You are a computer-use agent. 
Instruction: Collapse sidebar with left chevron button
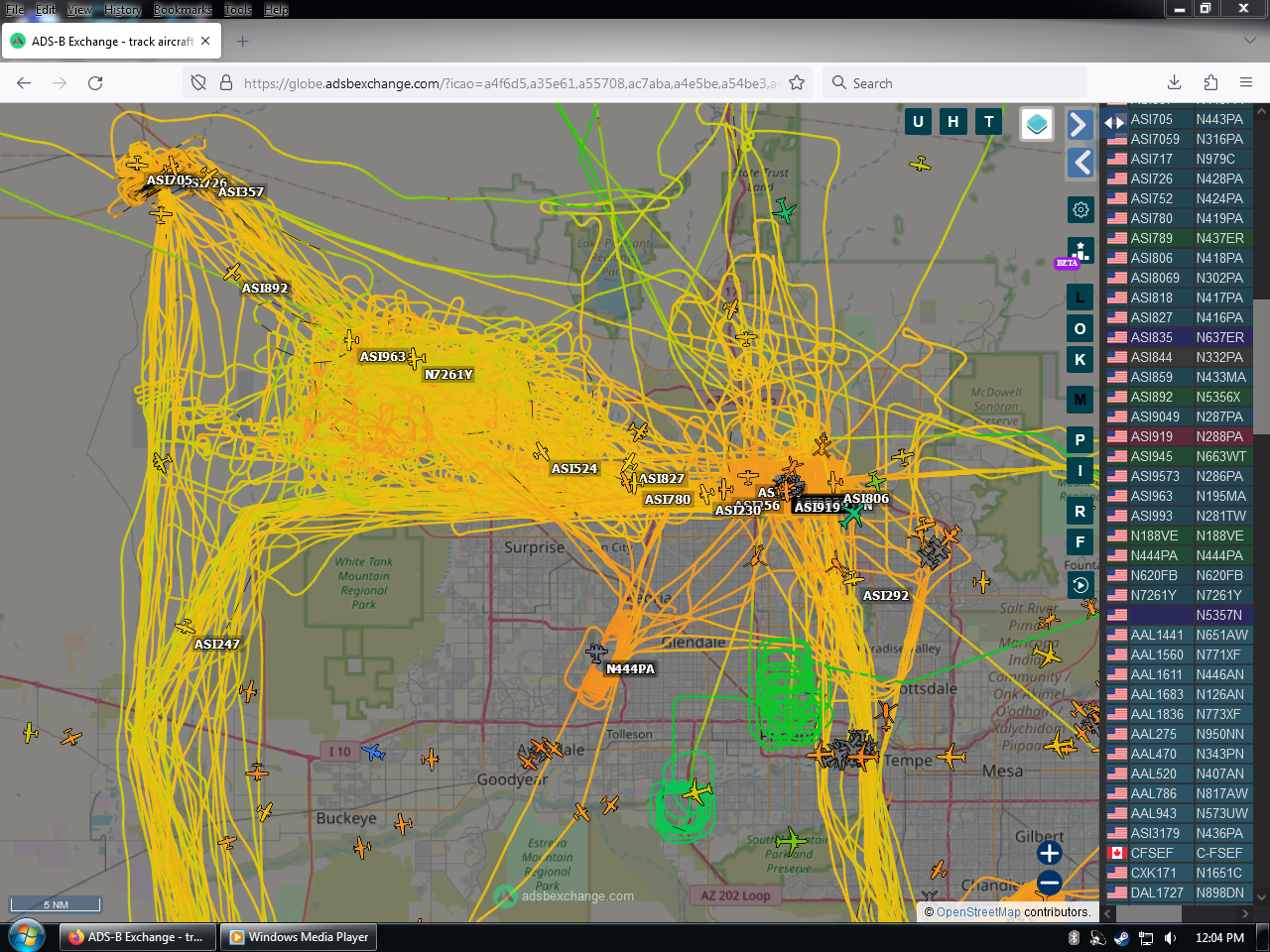click(x=1079, y=163)
